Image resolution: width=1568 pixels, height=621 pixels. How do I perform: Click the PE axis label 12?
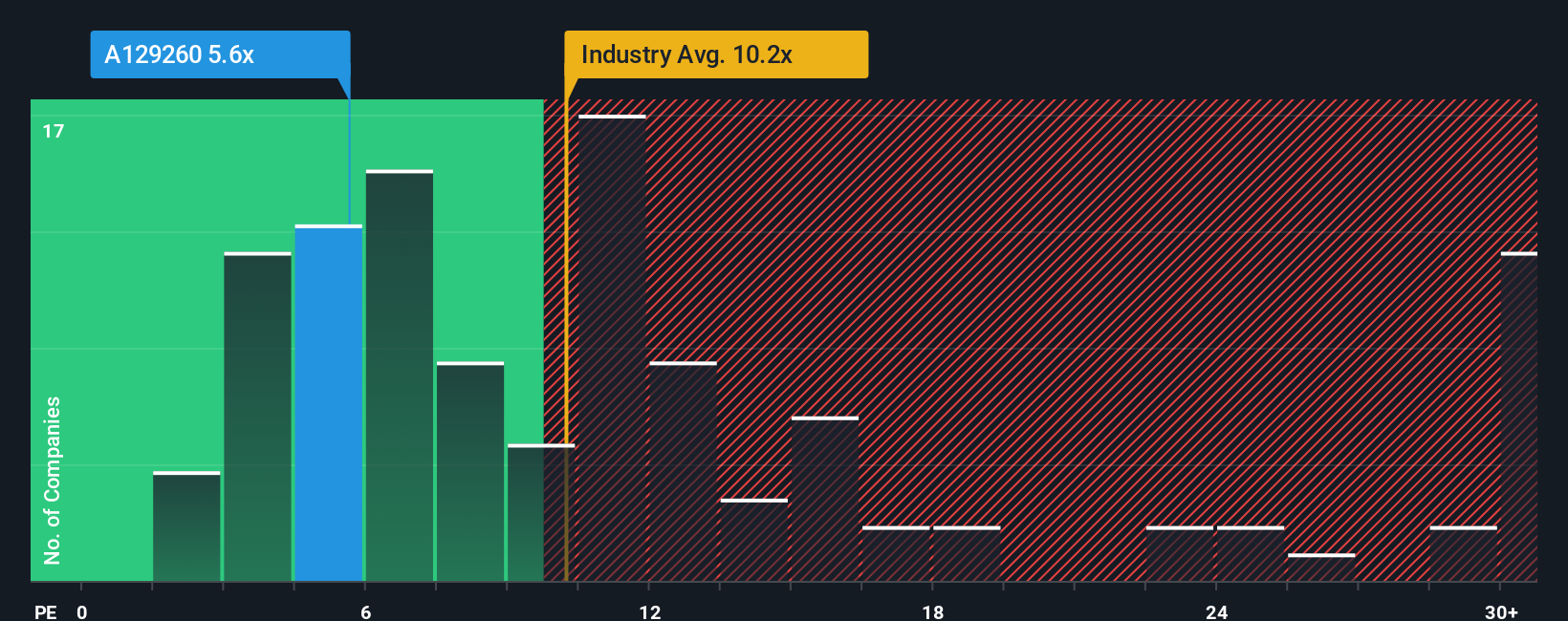coord(650,611)
